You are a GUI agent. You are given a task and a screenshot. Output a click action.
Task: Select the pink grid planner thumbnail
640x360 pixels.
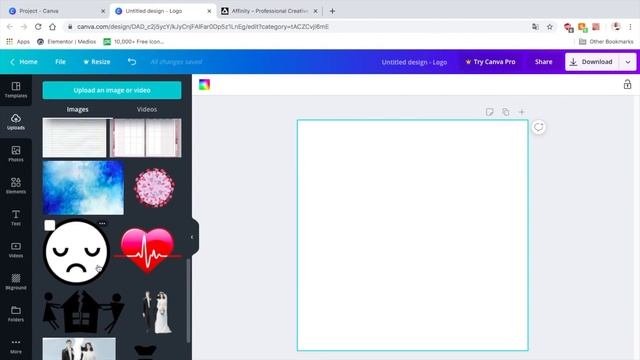(x=146, y=138)
